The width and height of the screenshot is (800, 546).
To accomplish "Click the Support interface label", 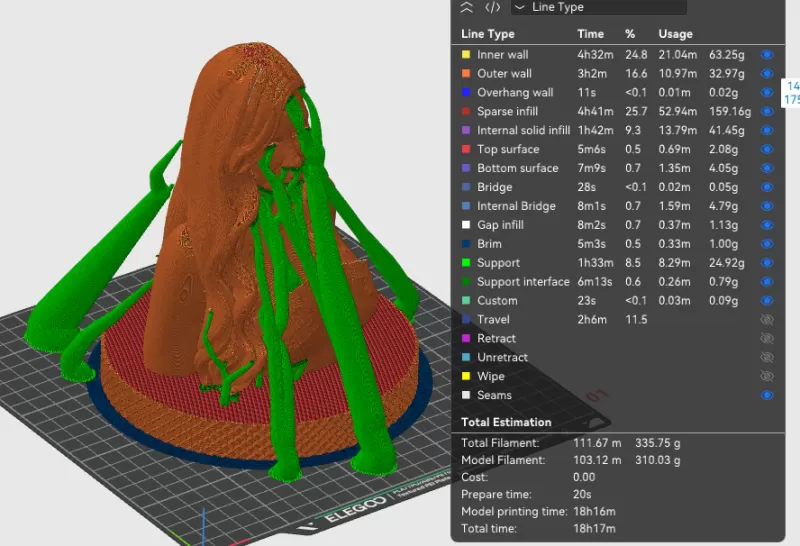I will coord(523,282).
